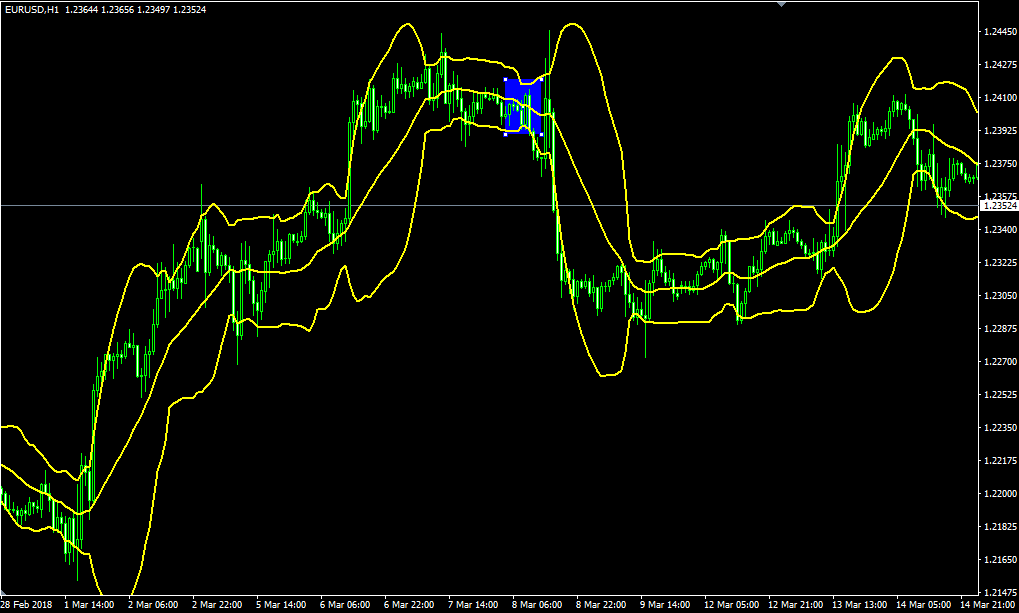1019x613 pixels.
Task: Click the 5 Mar 14:00 time label
Action: pyautogui.click(x=281, y=605)
